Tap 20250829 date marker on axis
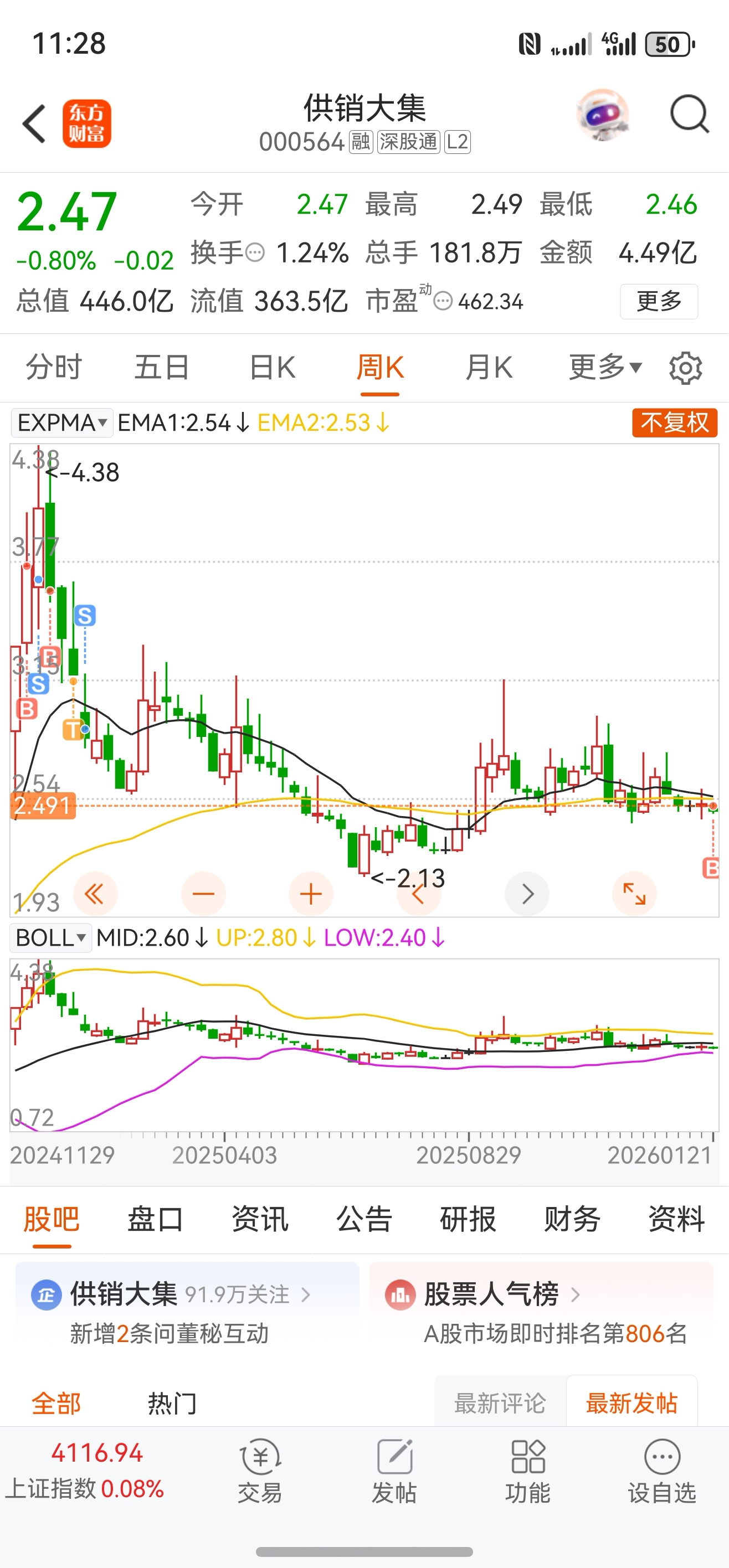The height and width of the screenshot is (1568, 729). click(x=468, y=1156)
